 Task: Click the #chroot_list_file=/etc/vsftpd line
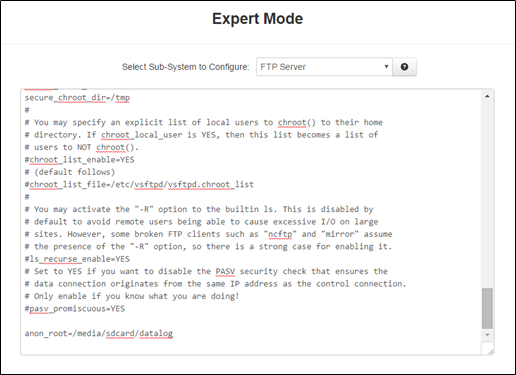tap(139, 185)
